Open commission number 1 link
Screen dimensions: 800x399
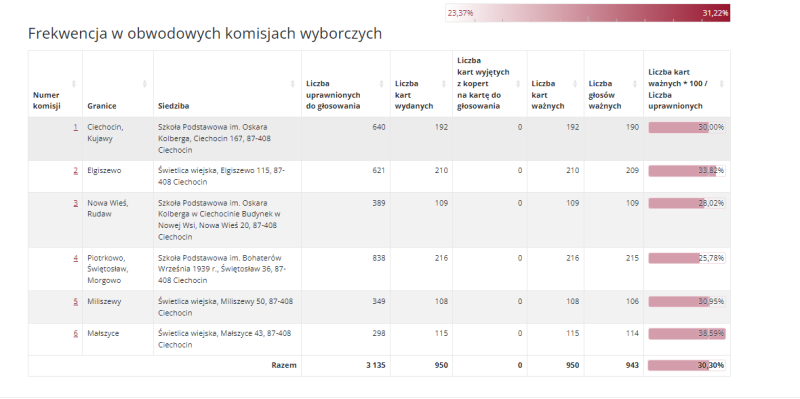[x=76, y=127]
